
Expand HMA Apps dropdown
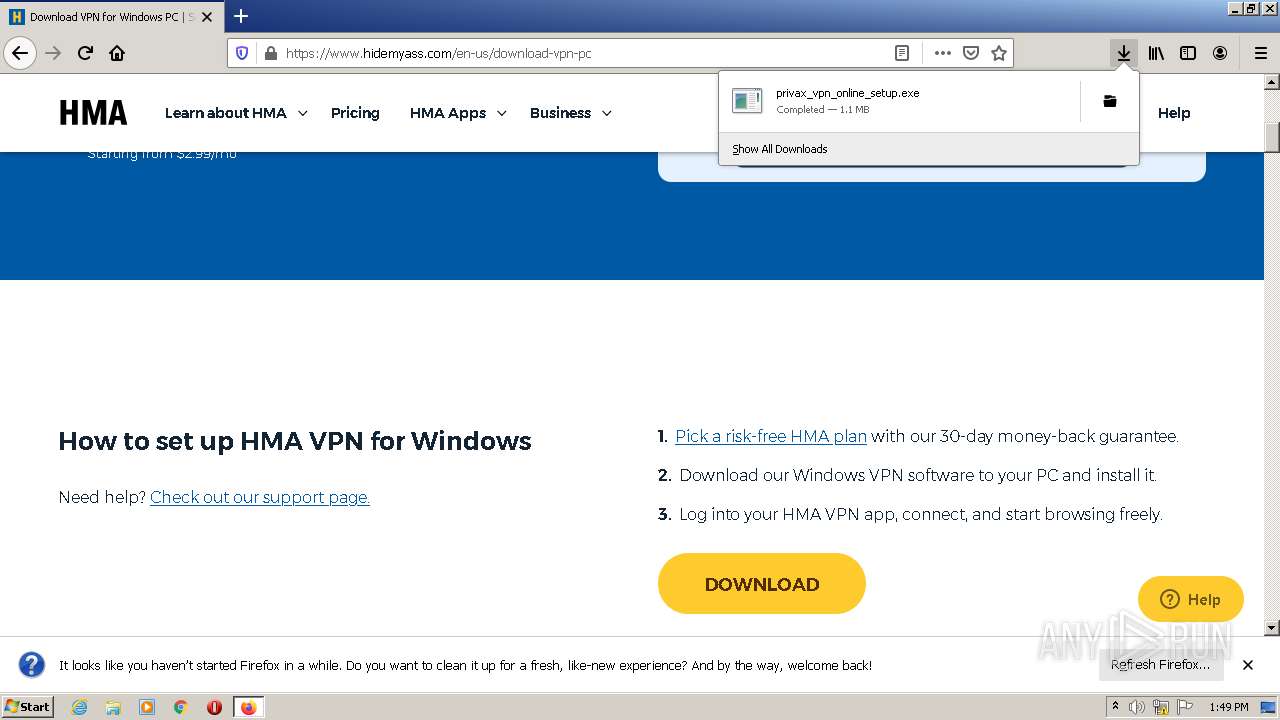[458, 113]
